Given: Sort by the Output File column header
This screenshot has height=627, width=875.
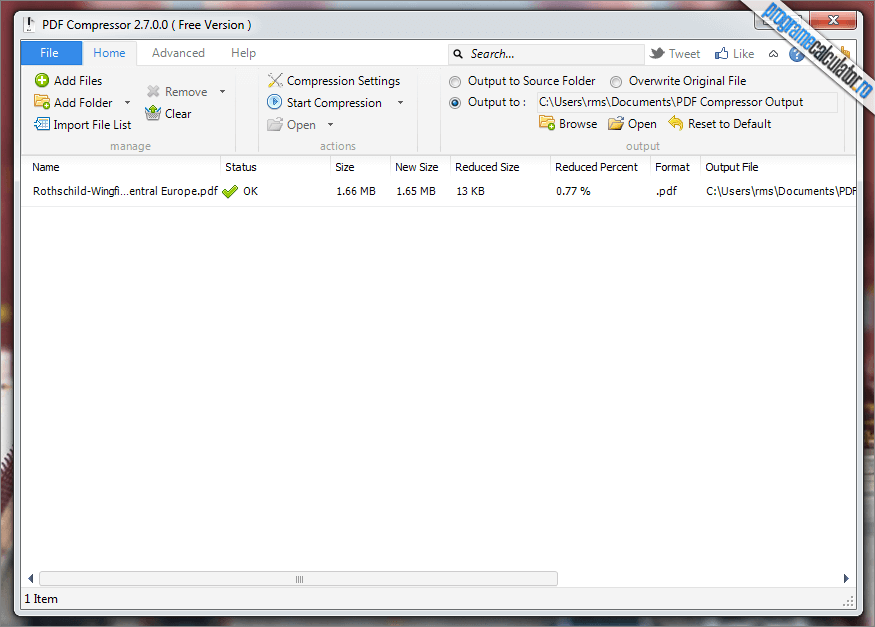Looking at the screenshot, I should 778,167.
